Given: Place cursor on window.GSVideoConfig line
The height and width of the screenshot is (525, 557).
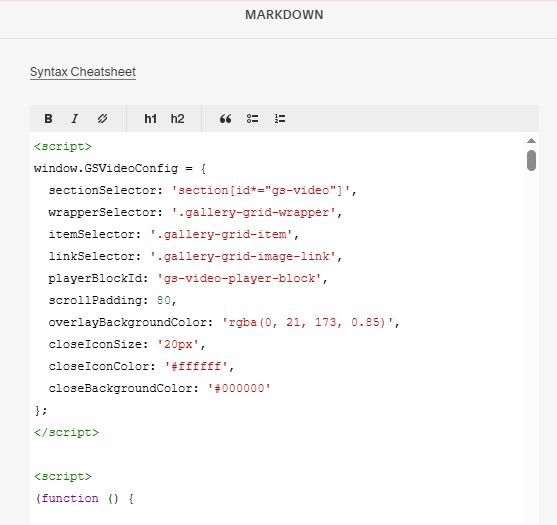Looking at the screenshot, I should pos(120,168).
